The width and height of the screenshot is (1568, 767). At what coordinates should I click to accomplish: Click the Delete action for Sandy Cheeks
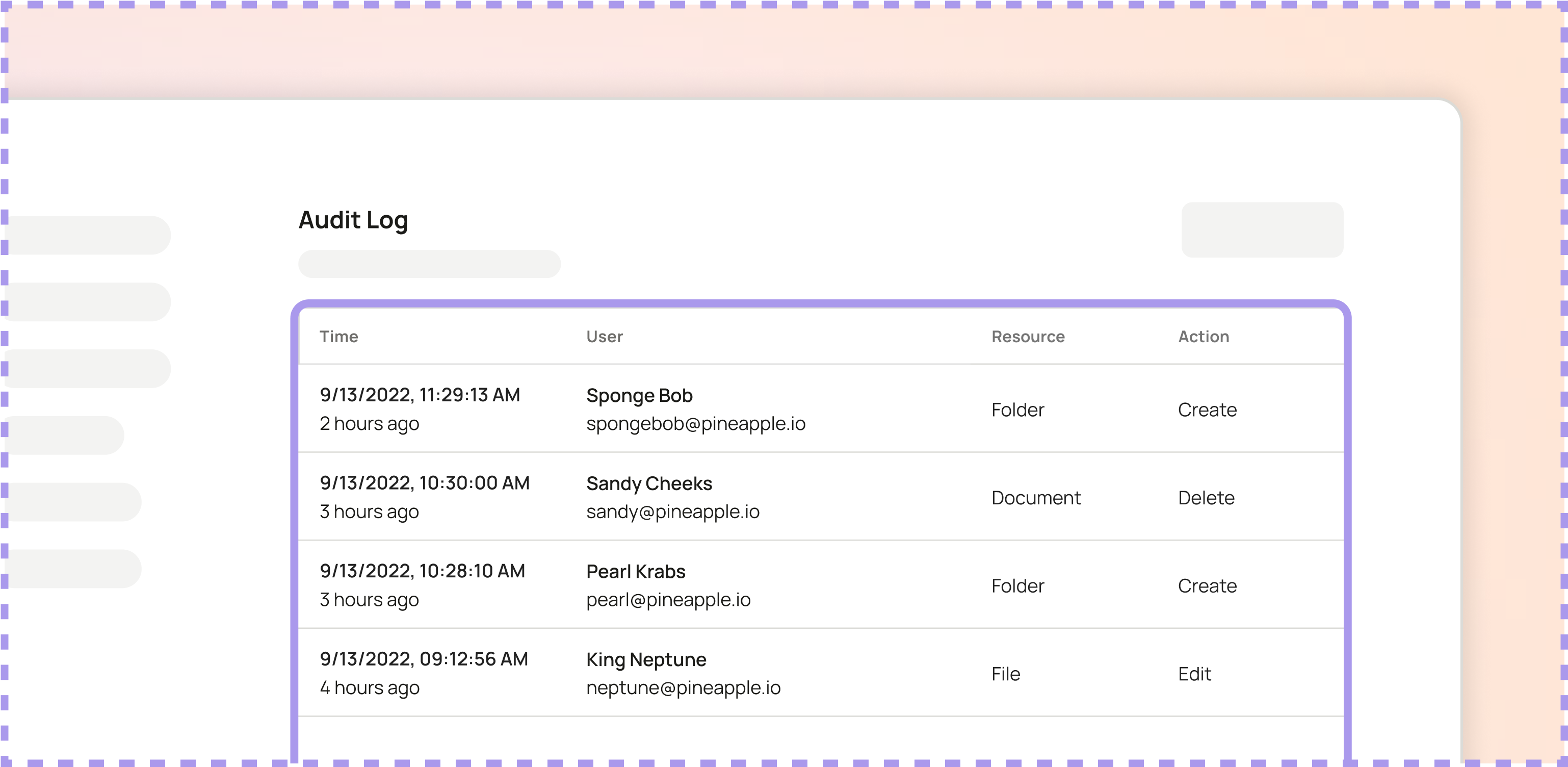tap(1205, 498)
